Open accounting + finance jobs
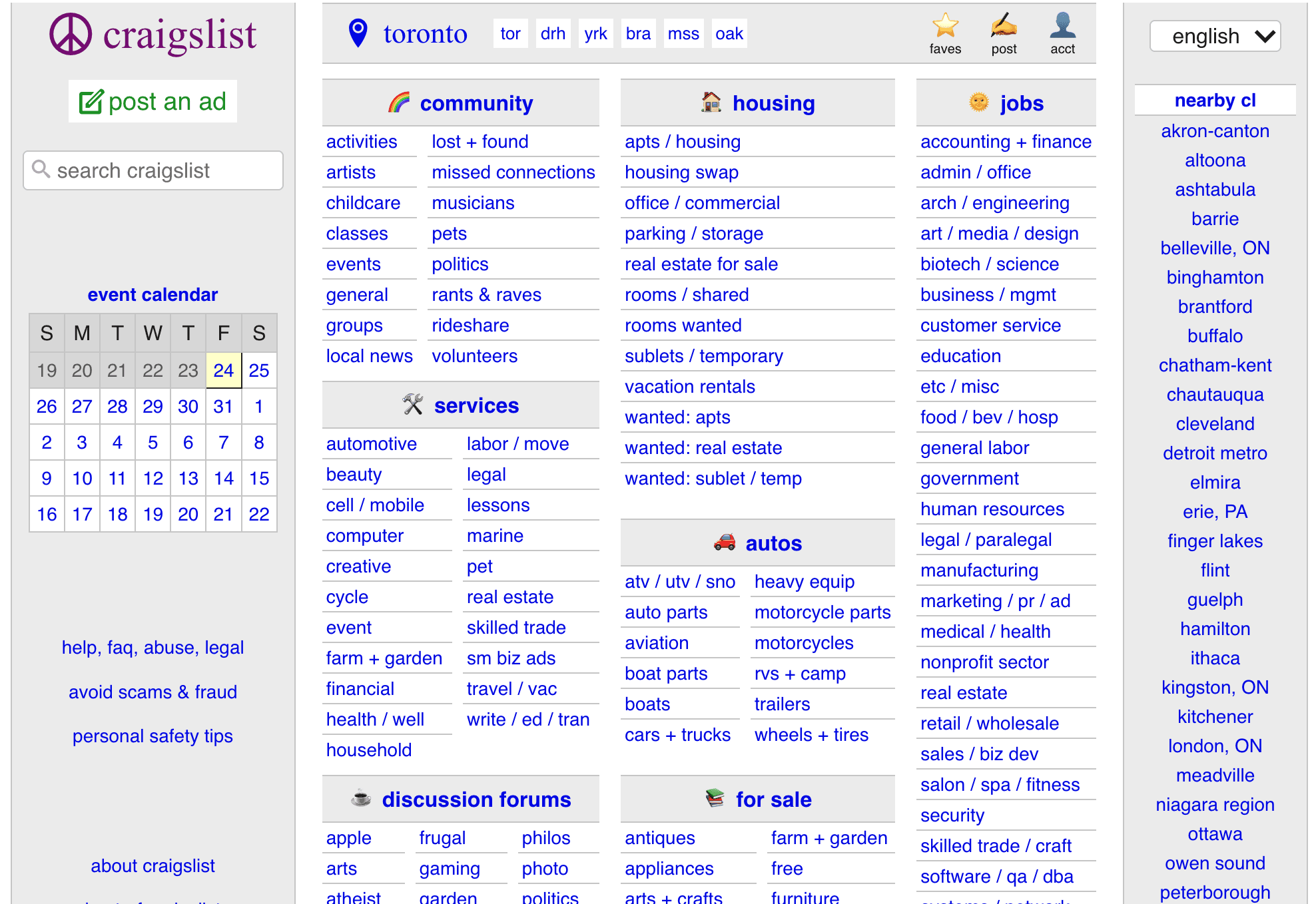 [x=1006, y=141]
